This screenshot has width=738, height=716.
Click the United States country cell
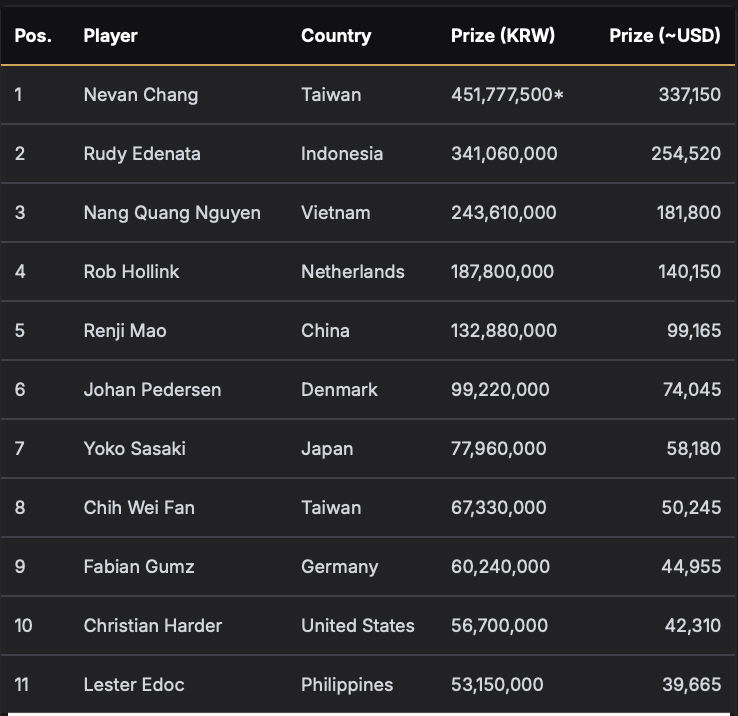[x=358, y=626]
